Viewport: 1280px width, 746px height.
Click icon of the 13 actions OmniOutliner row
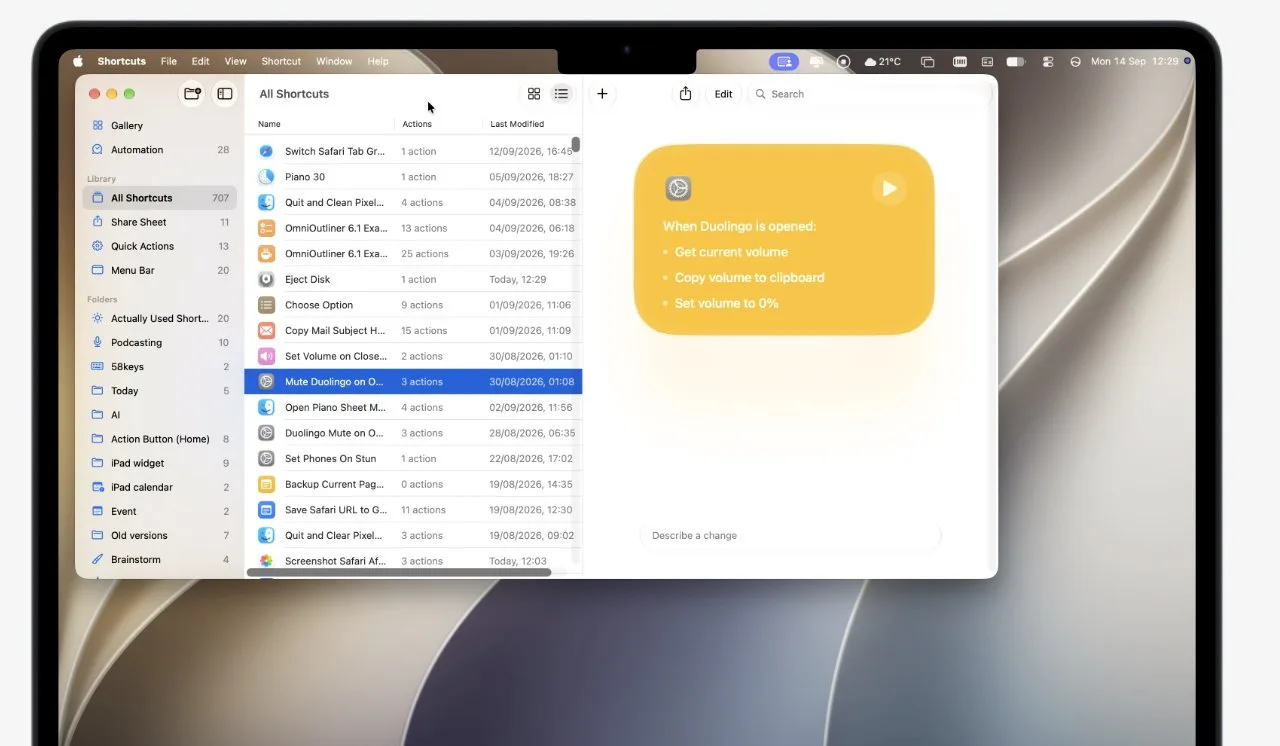(x=266, y=228)
